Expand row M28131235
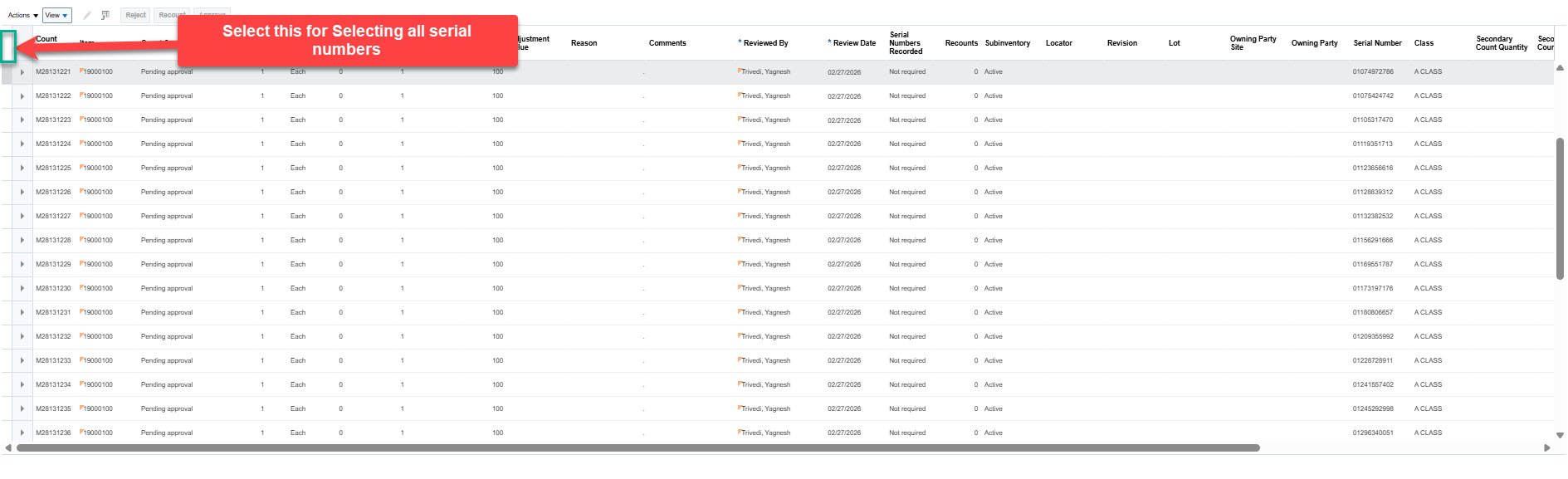The height and width of the screenshot is (479, 1568). click(22, 409)
